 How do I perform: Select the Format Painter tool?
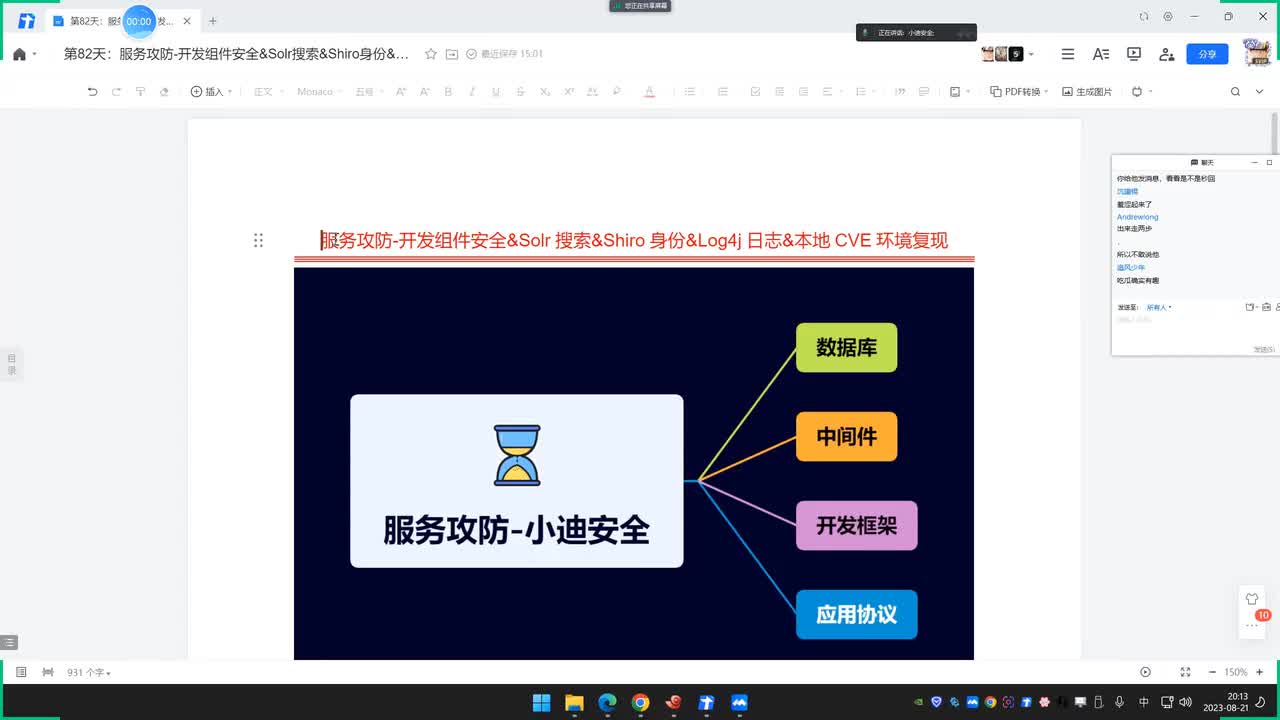[140, 91]
